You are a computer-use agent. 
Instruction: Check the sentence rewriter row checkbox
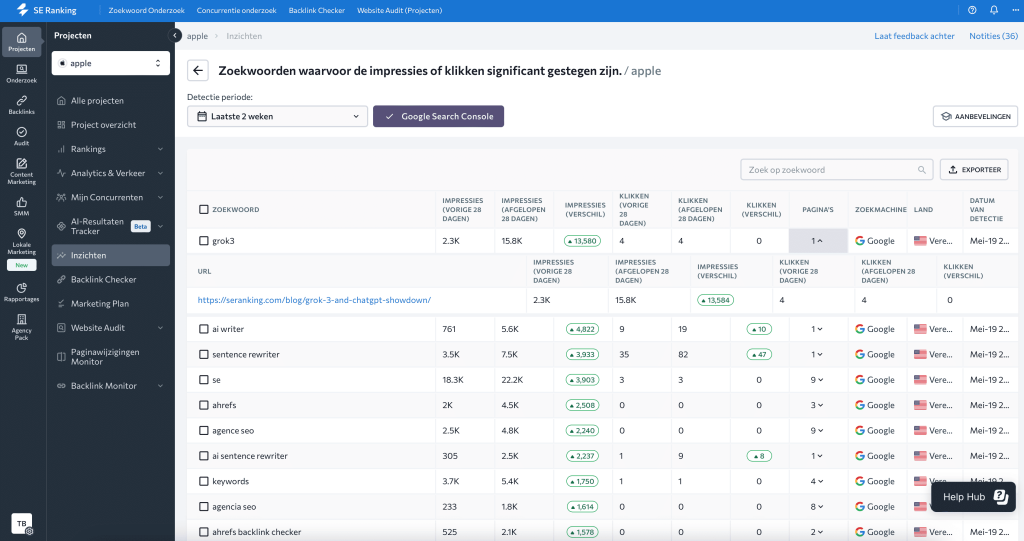204,355
